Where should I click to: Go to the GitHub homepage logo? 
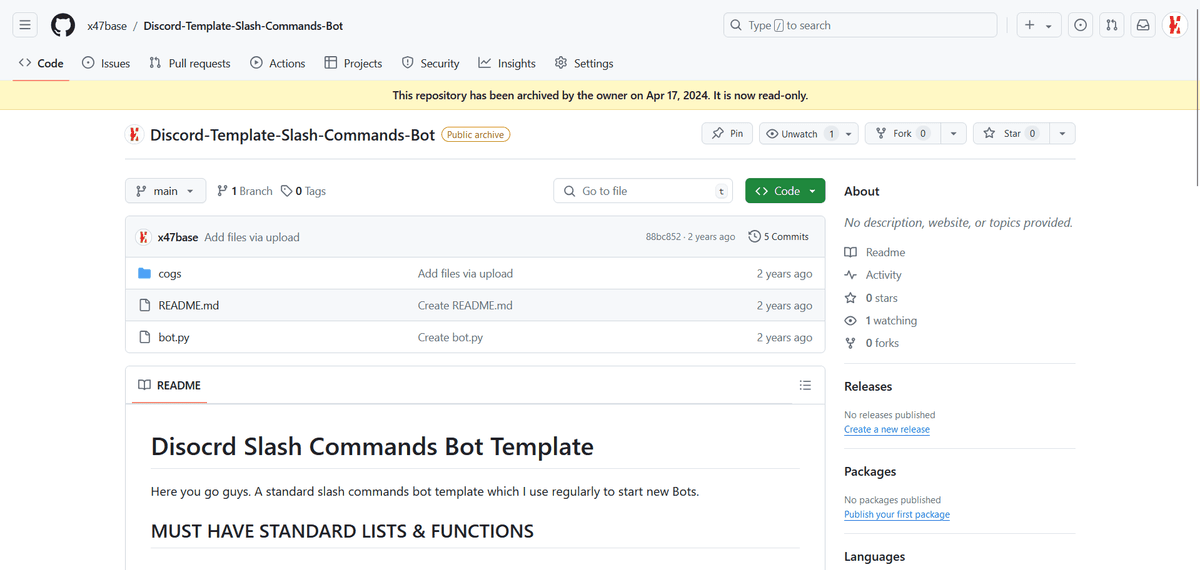63,25
